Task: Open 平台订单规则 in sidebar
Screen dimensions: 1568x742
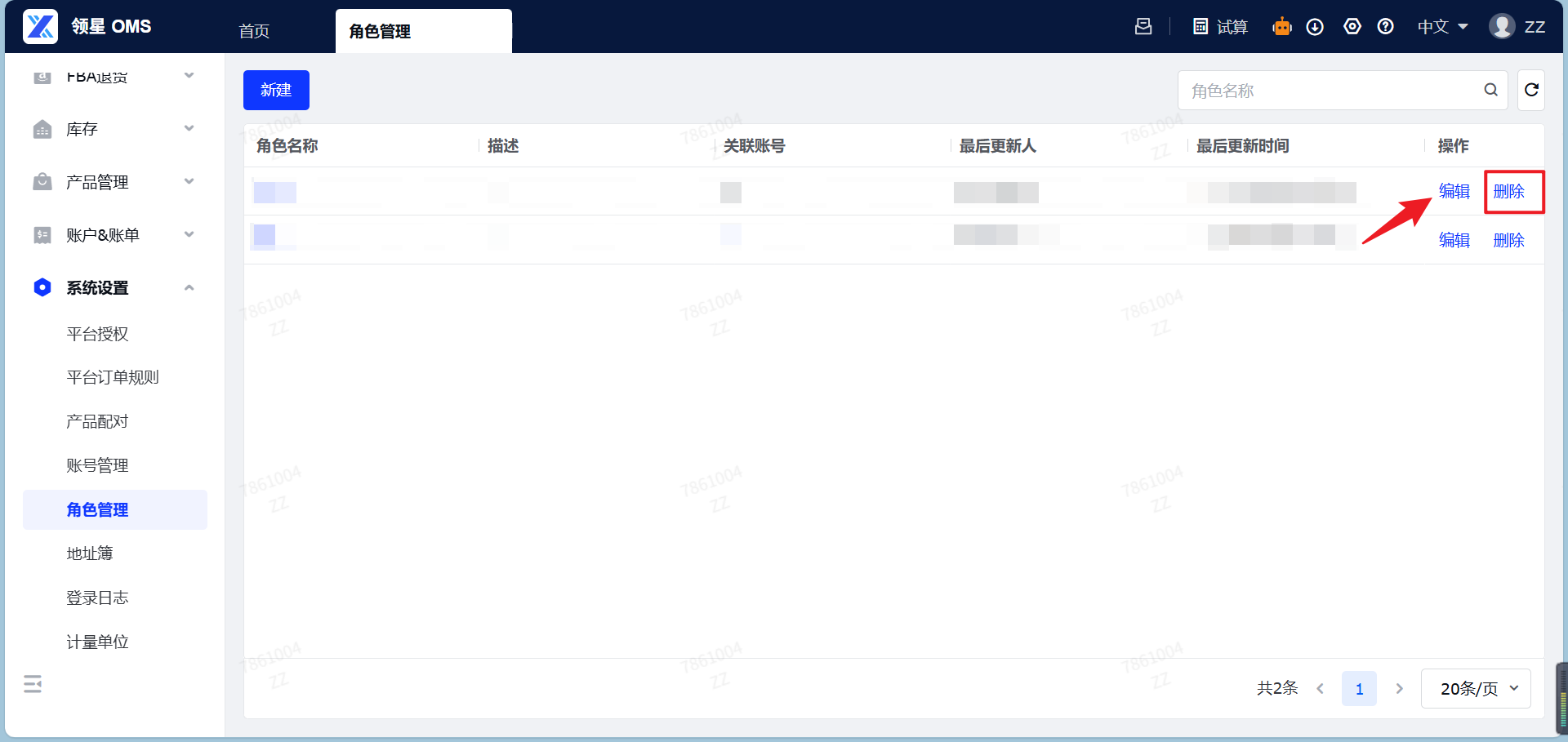Action: 113,377
